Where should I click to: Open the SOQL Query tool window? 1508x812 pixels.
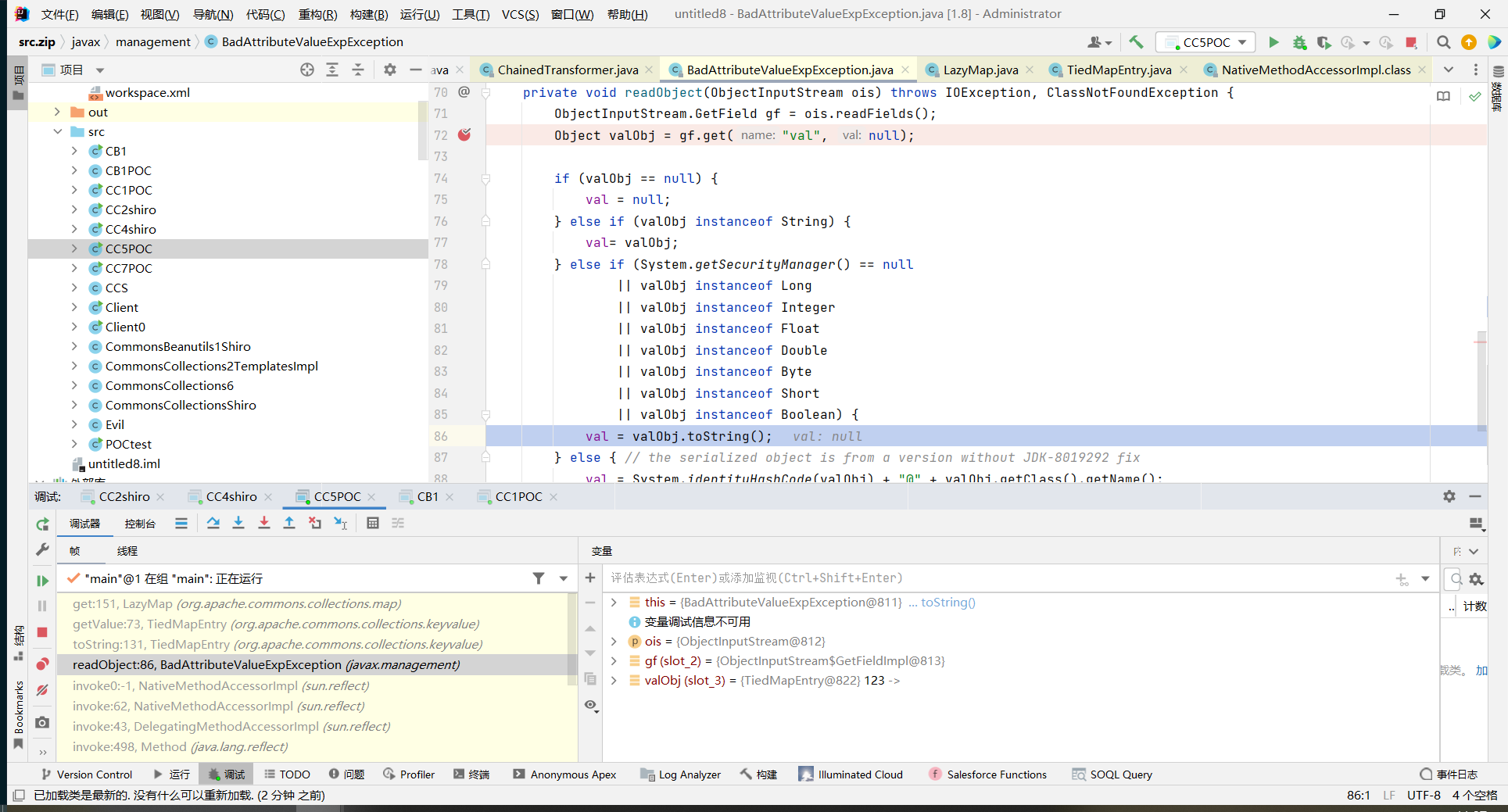click(x=1112, y=774)
